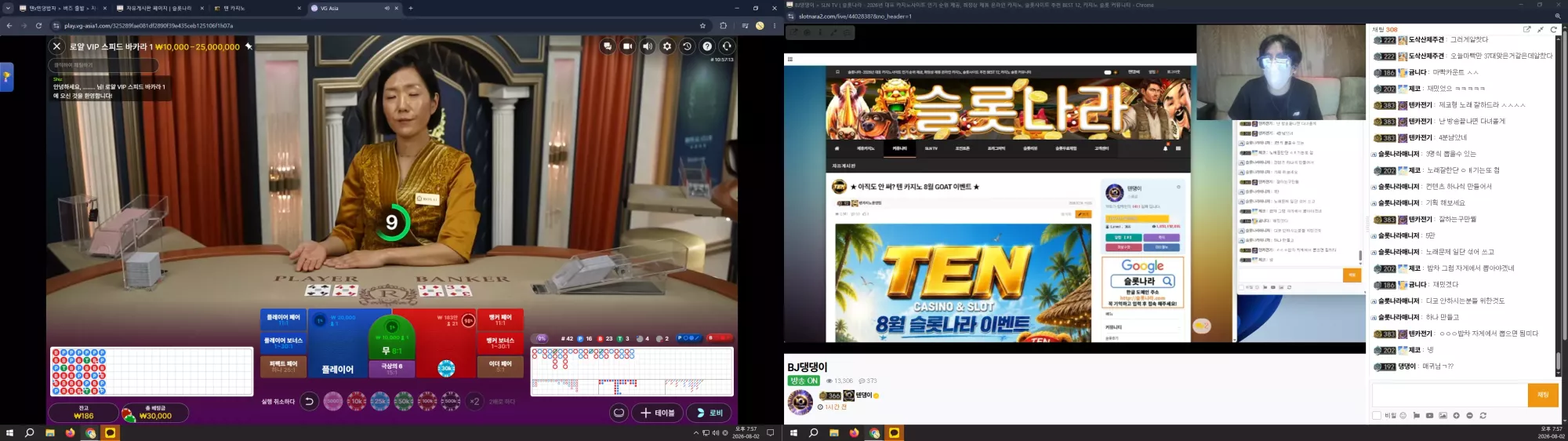This screenshot has height=441, width=1568.
Task: Click the support headset icon in game toolbar
Action: pos(727,46)
